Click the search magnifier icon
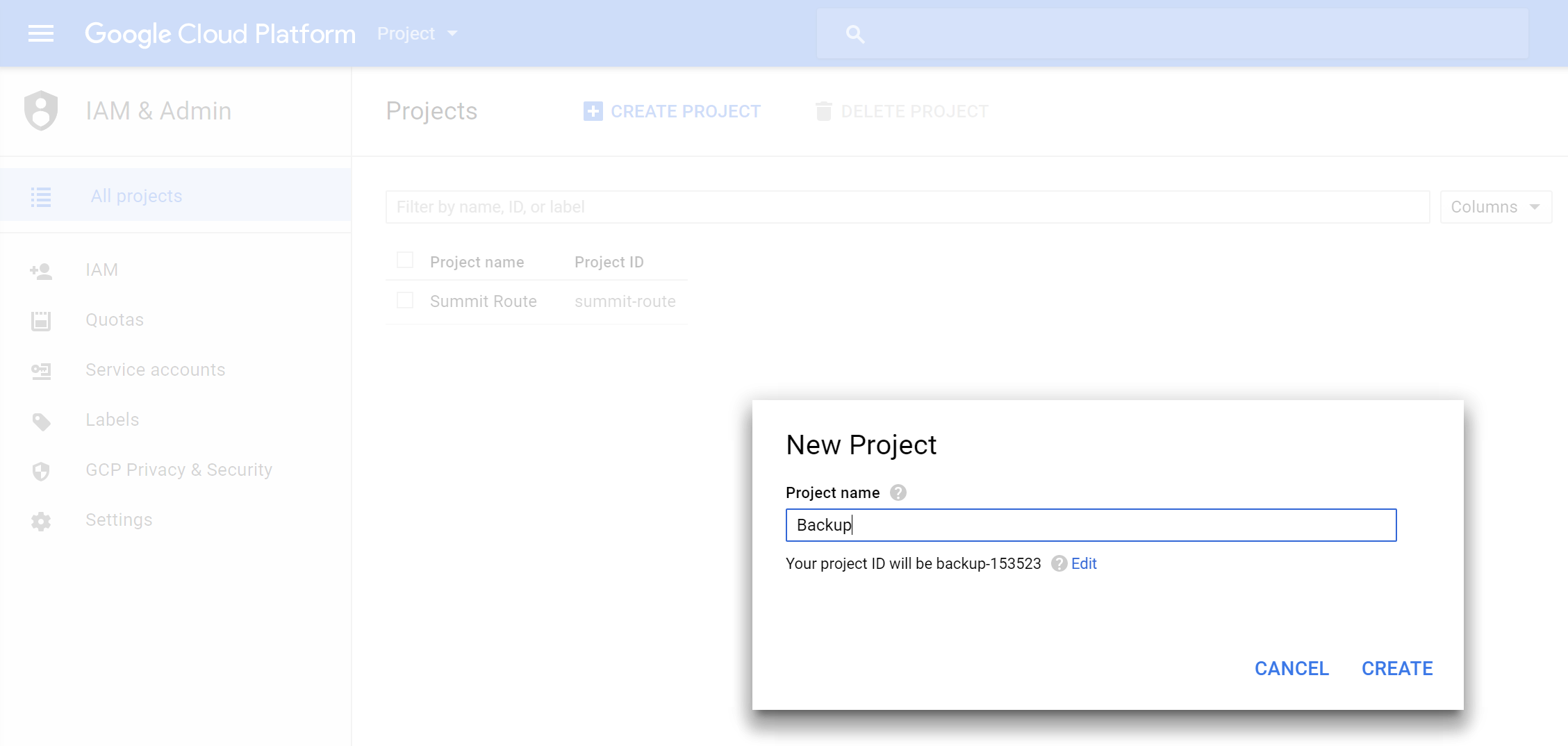This screenshot has height=746, width=1568. 855,34
